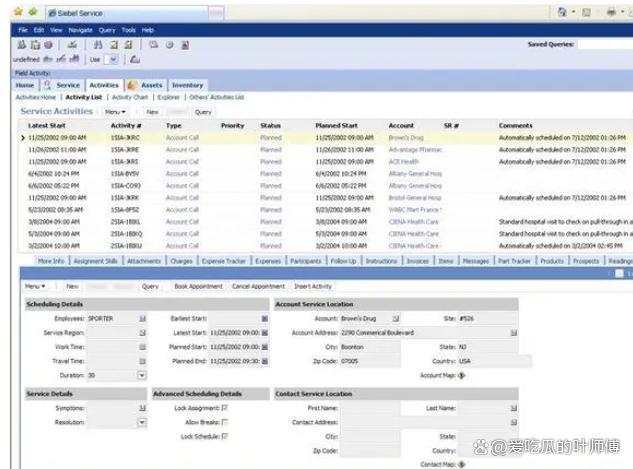Expand the Resolution dropdown
Viewport: 633px width, 469px height.
(142, 422)
